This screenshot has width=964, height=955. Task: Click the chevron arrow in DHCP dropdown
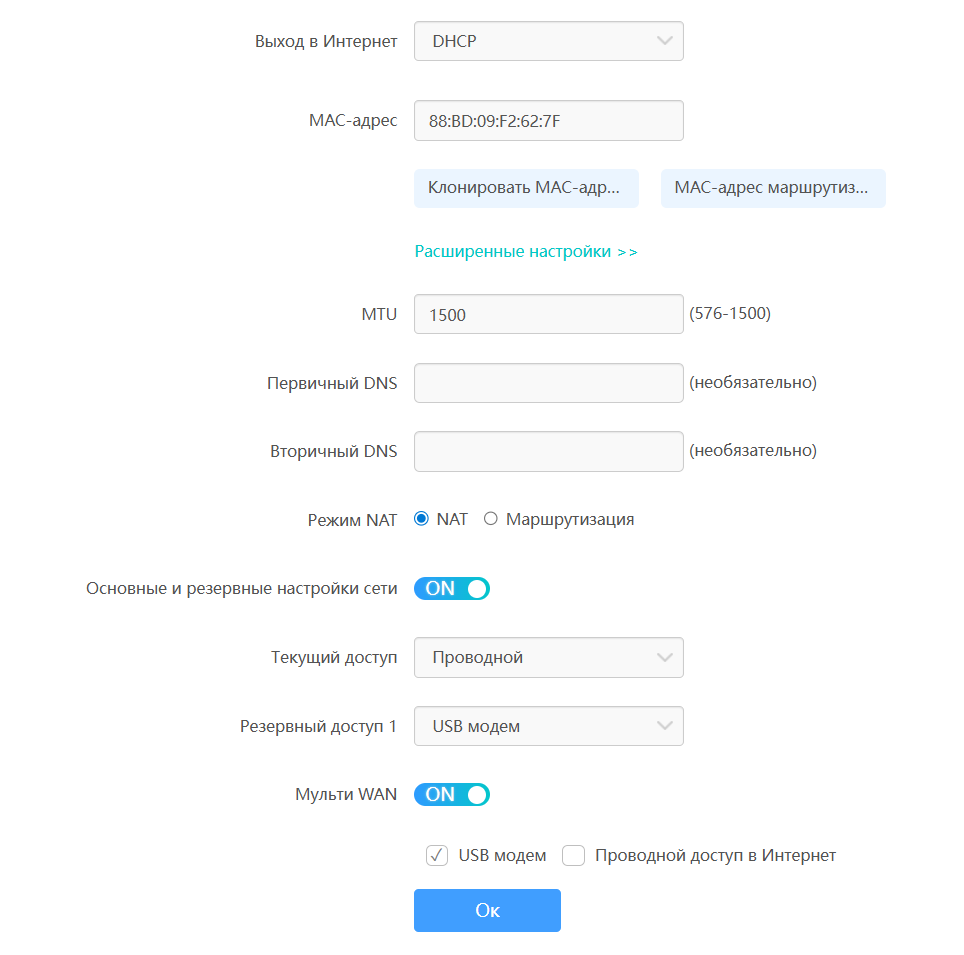[x=664, y=41]
